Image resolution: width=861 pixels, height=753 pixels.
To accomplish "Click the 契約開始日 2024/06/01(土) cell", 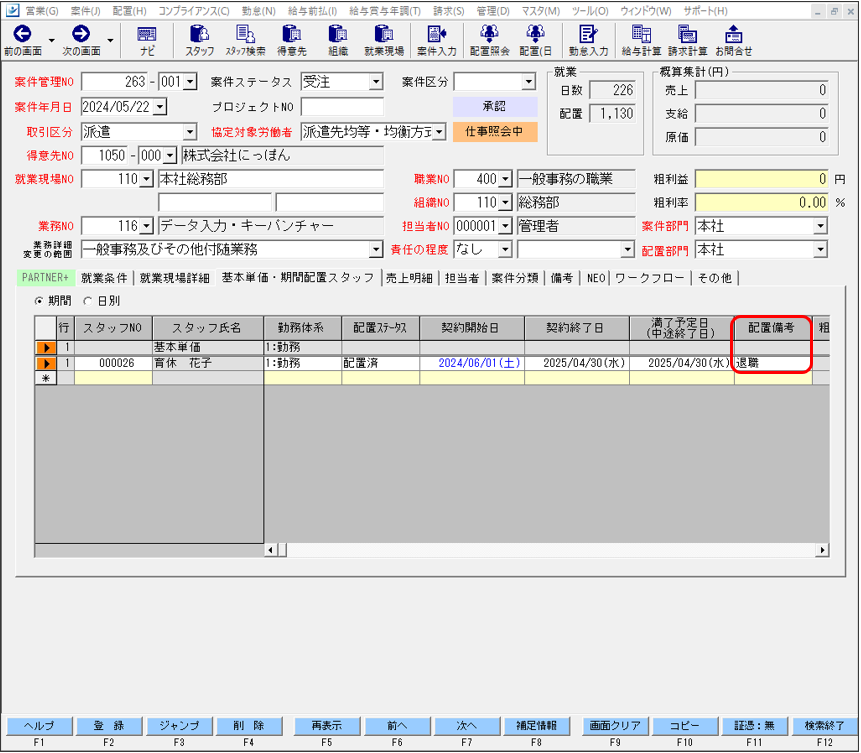I will tap(472, 364).
